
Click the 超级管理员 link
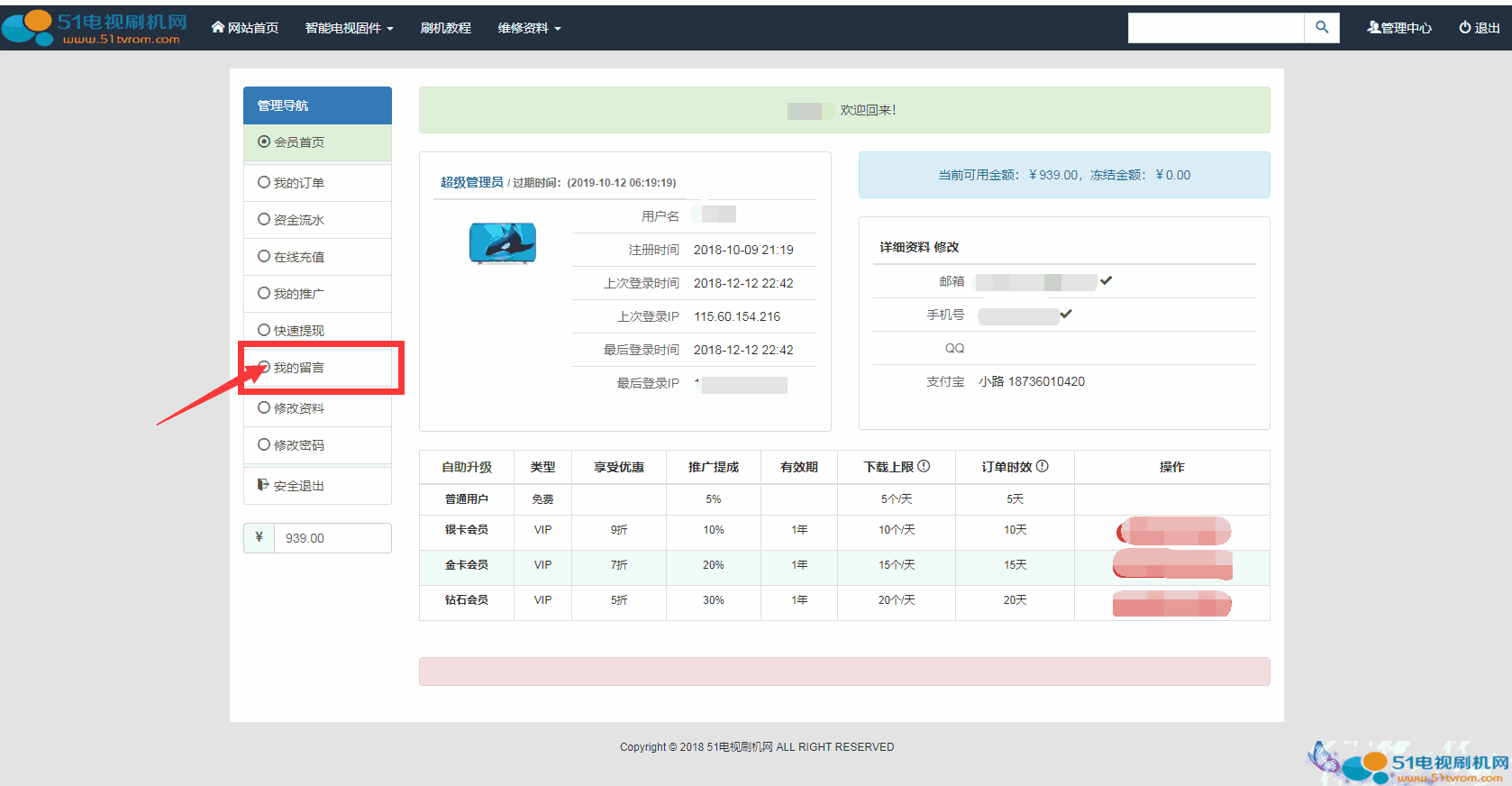471,182
